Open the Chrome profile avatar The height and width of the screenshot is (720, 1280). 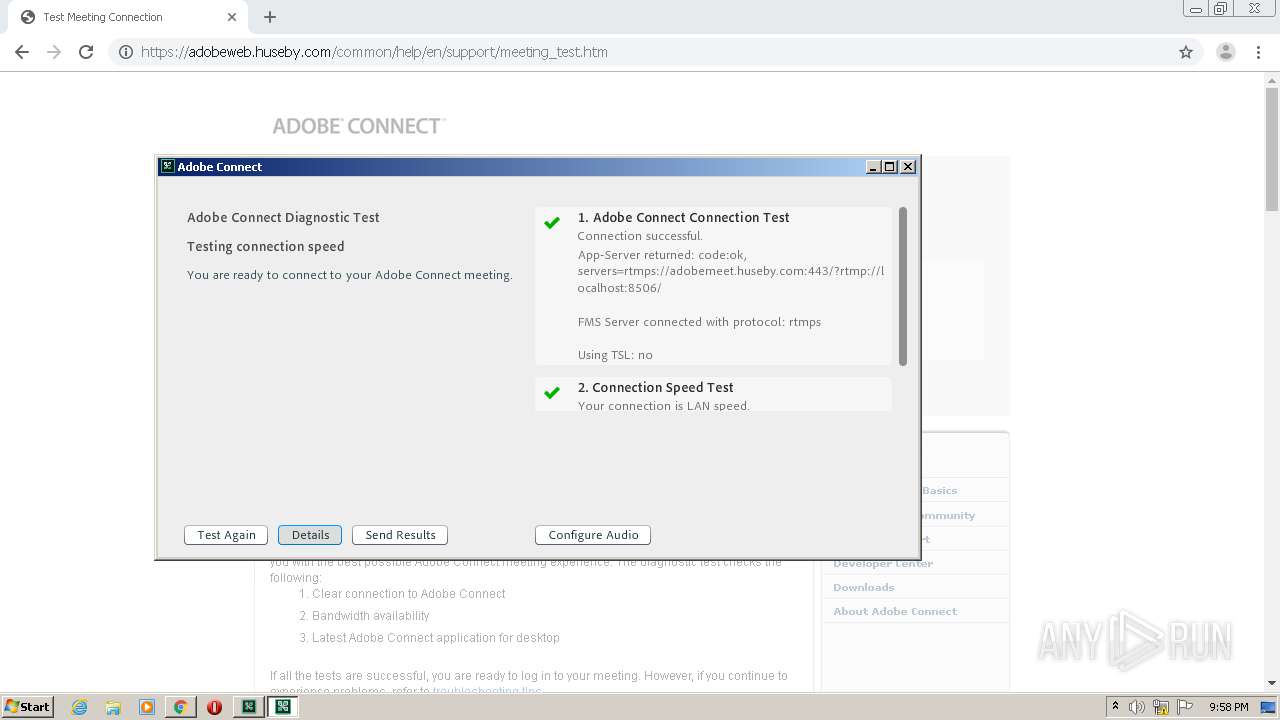[1226, 52]
